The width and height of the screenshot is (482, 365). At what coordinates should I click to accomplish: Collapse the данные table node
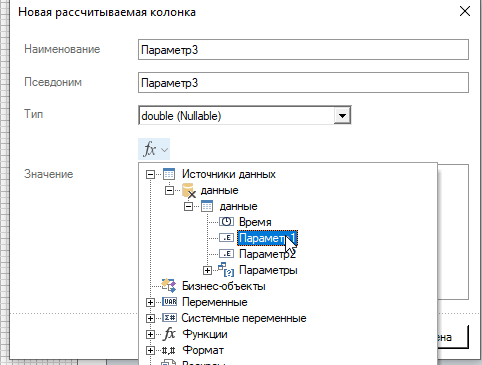(x=188, y=206)
